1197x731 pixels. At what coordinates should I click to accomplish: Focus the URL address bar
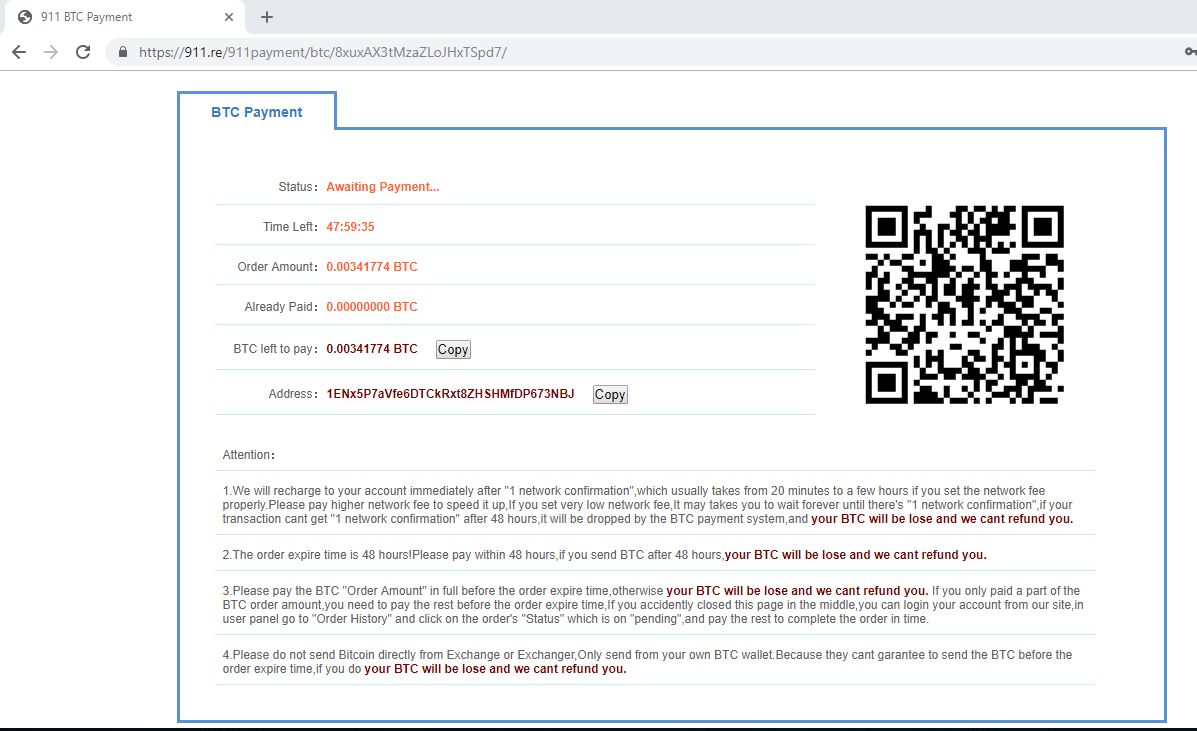[600, 52]
